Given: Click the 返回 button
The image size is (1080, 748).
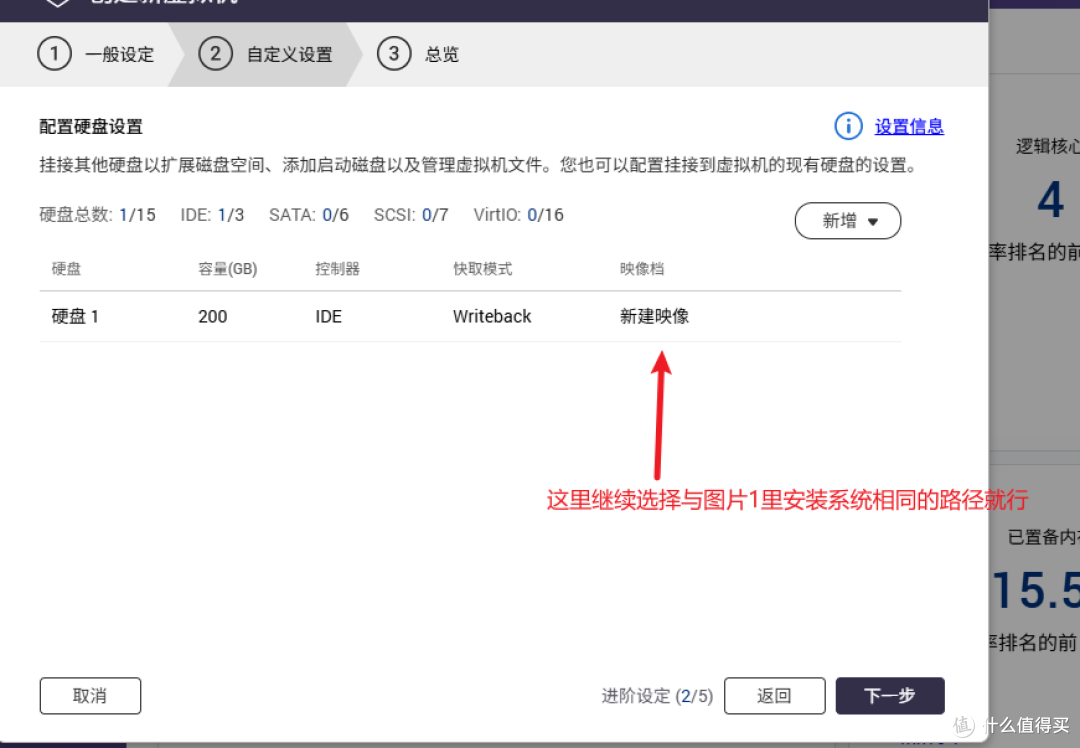Looking at the screenshot, I should (x=774, y=696).
